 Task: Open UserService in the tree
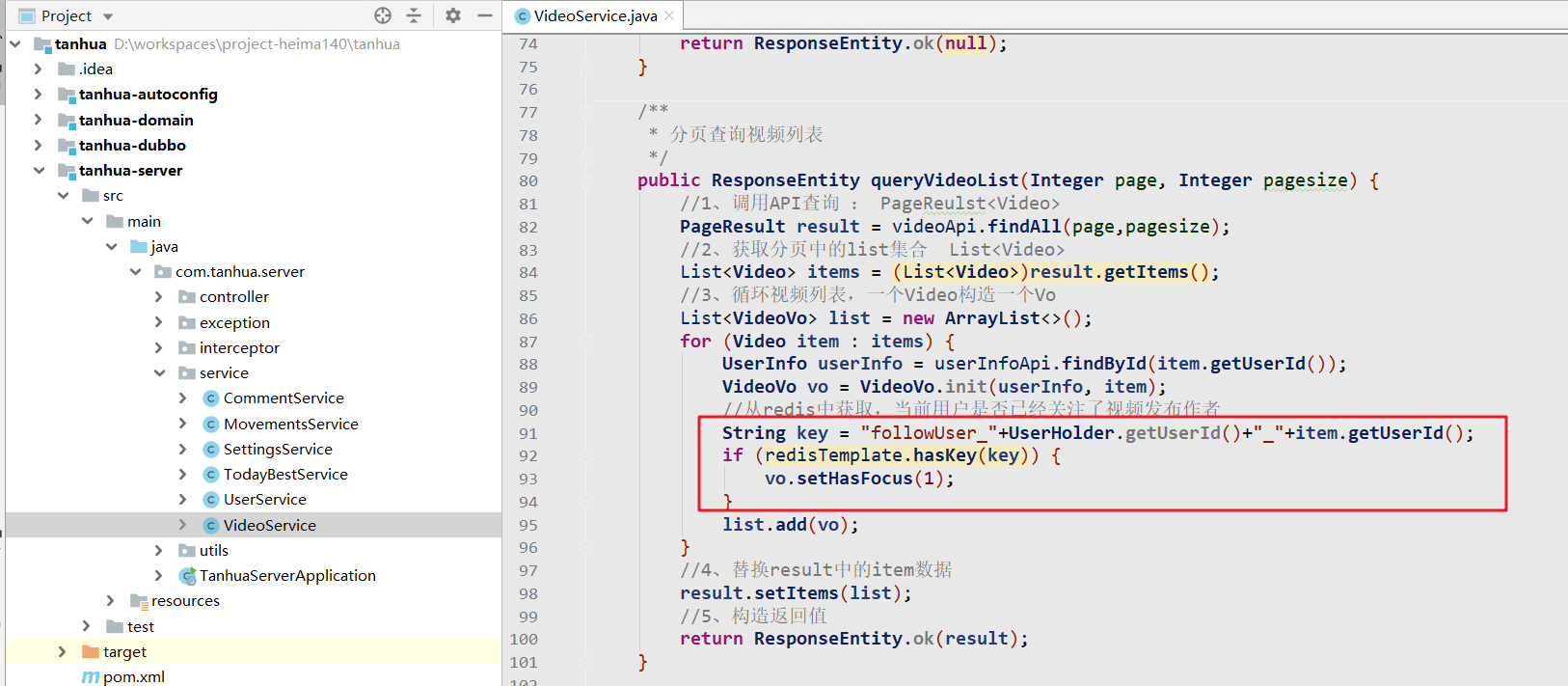click(265, 499)
